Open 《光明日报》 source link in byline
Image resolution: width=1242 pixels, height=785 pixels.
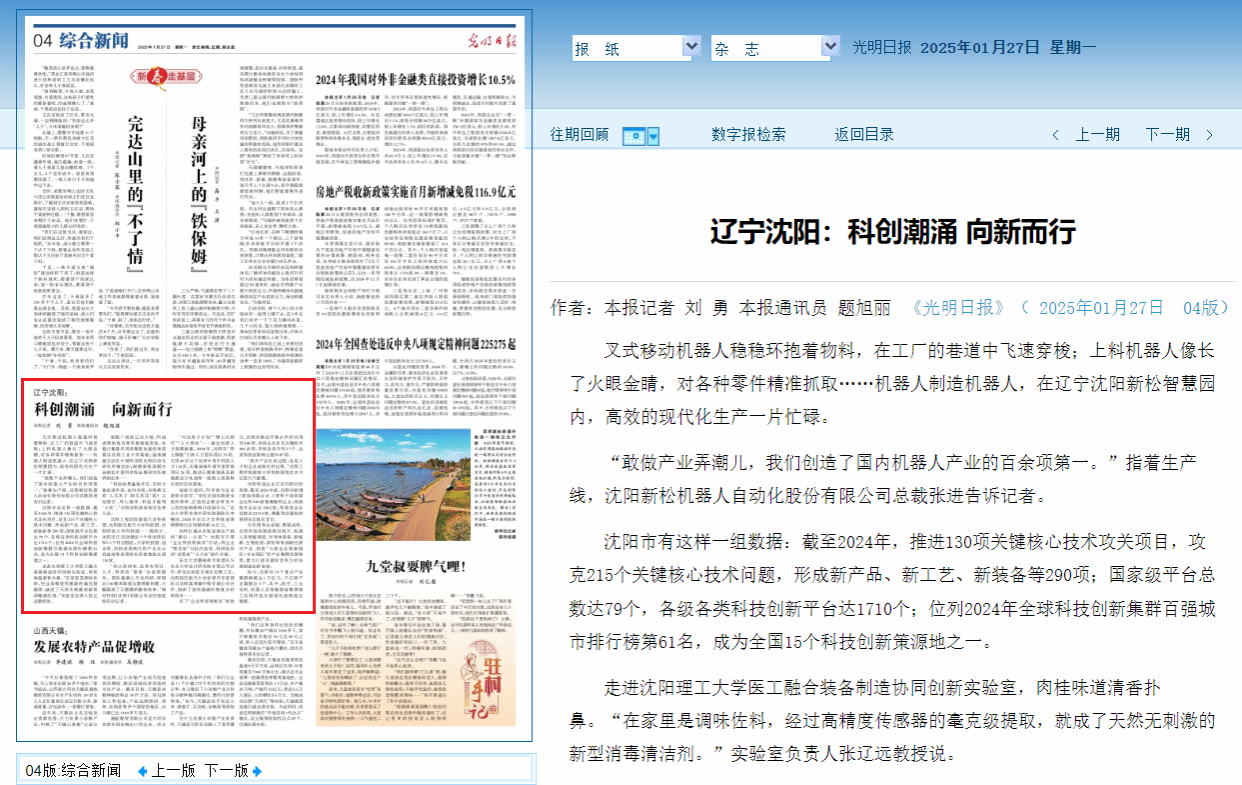pos(960,307)
